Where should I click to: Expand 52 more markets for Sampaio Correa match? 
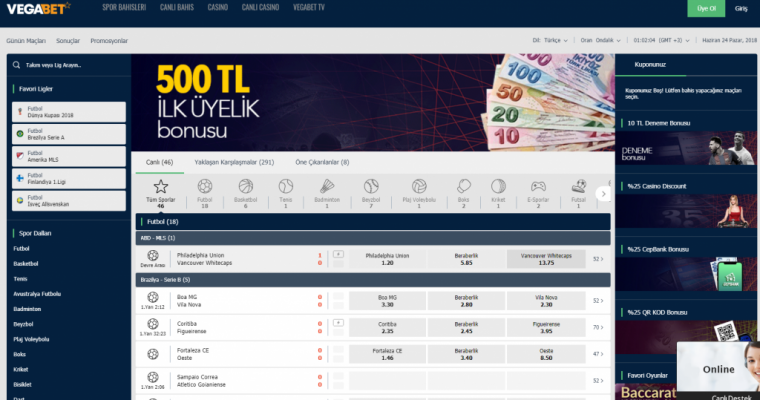click(x=598, y=381)
